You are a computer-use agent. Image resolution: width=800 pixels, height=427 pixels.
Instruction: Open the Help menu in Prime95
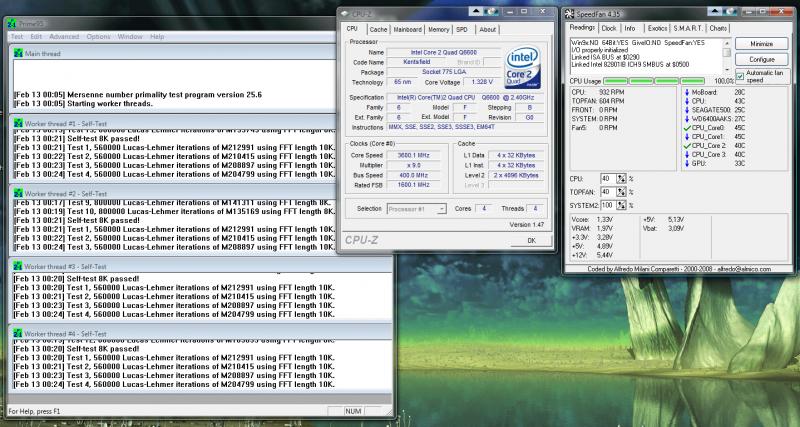pyautogui.click(x=157, y=37)
